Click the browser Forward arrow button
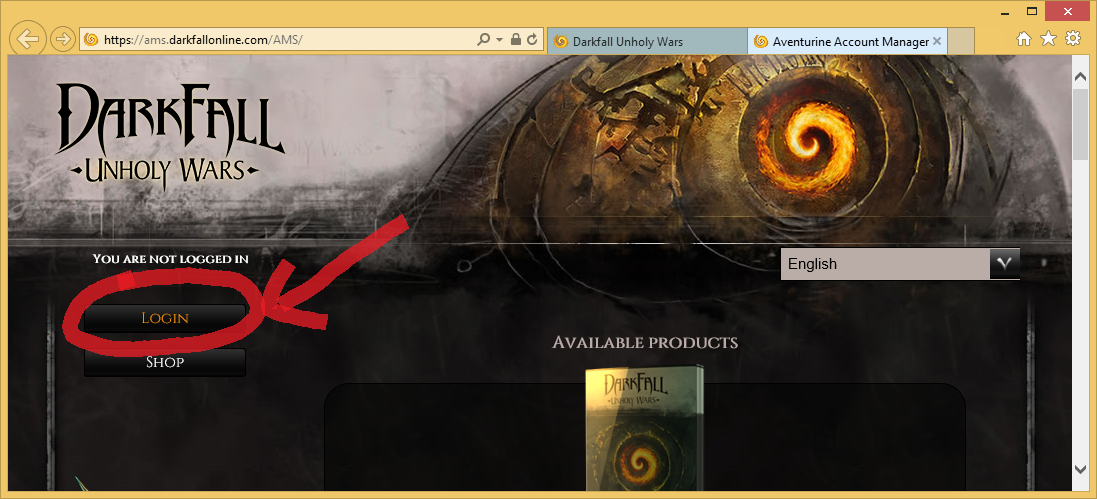 pyautogui.click(x=63, y=39)
